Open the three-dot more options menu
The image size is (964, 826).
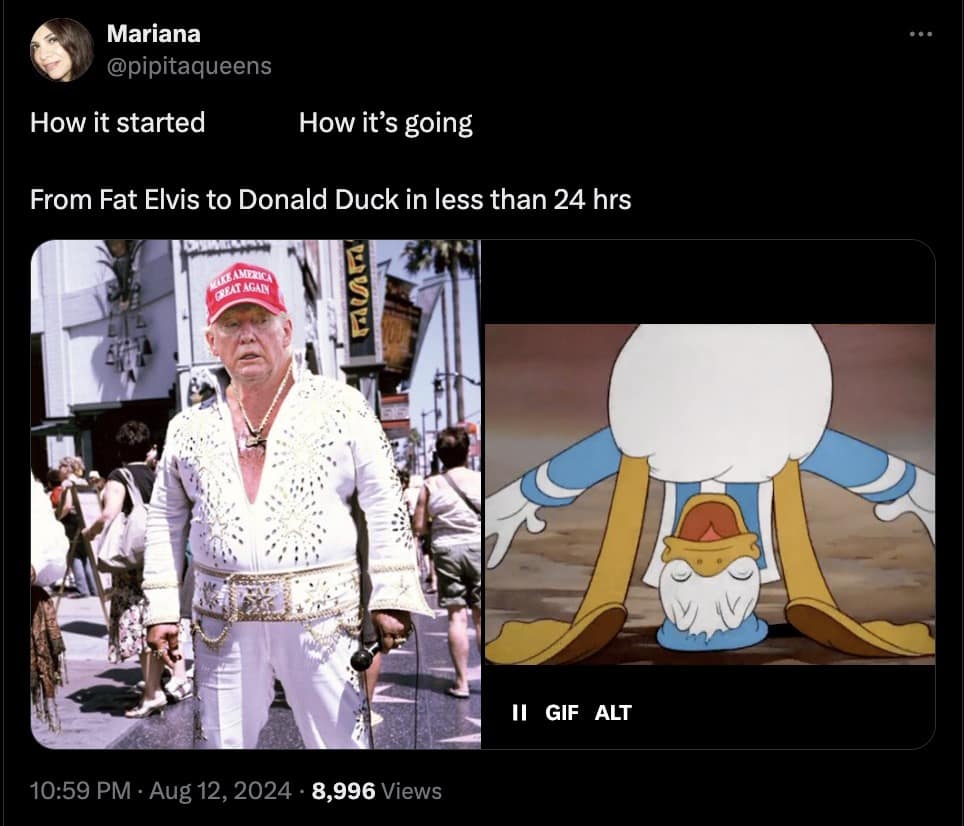pyautogui.click(x=920, y=34)
